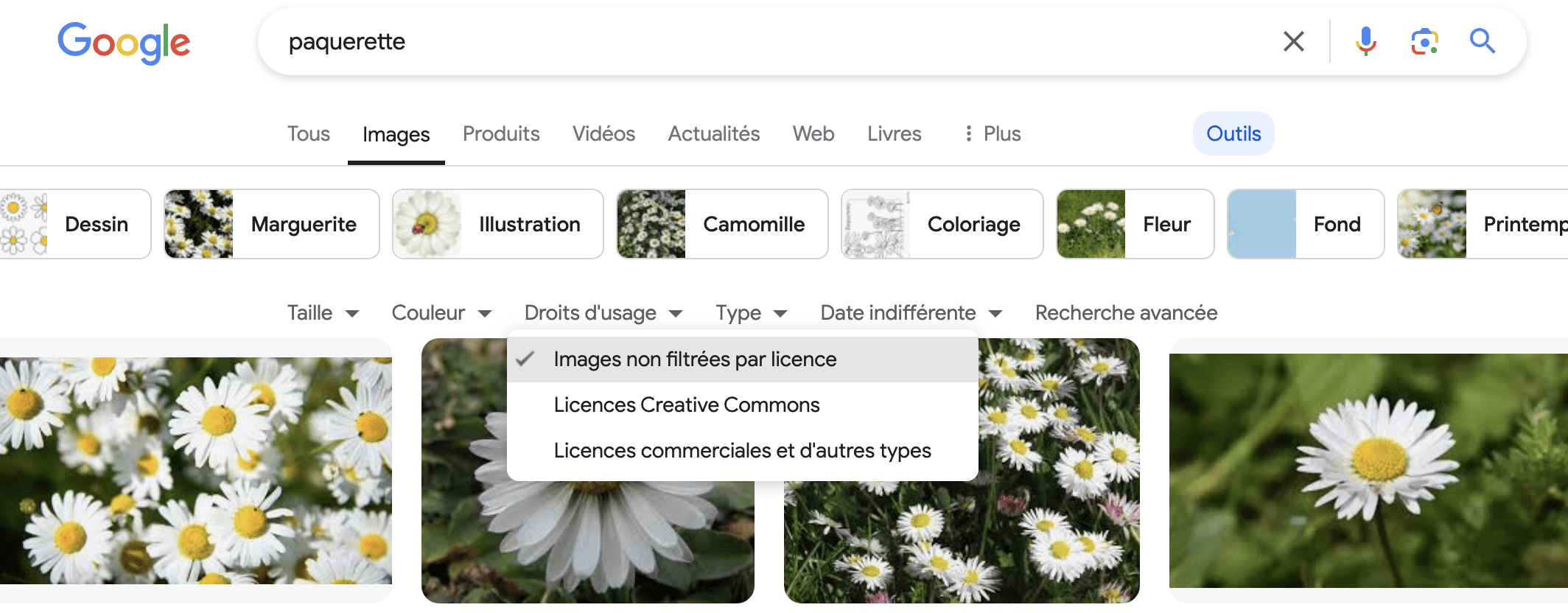Open the Couleur filter dropdown
Viewport: 1568px width, 613px height.
(441, 313)
